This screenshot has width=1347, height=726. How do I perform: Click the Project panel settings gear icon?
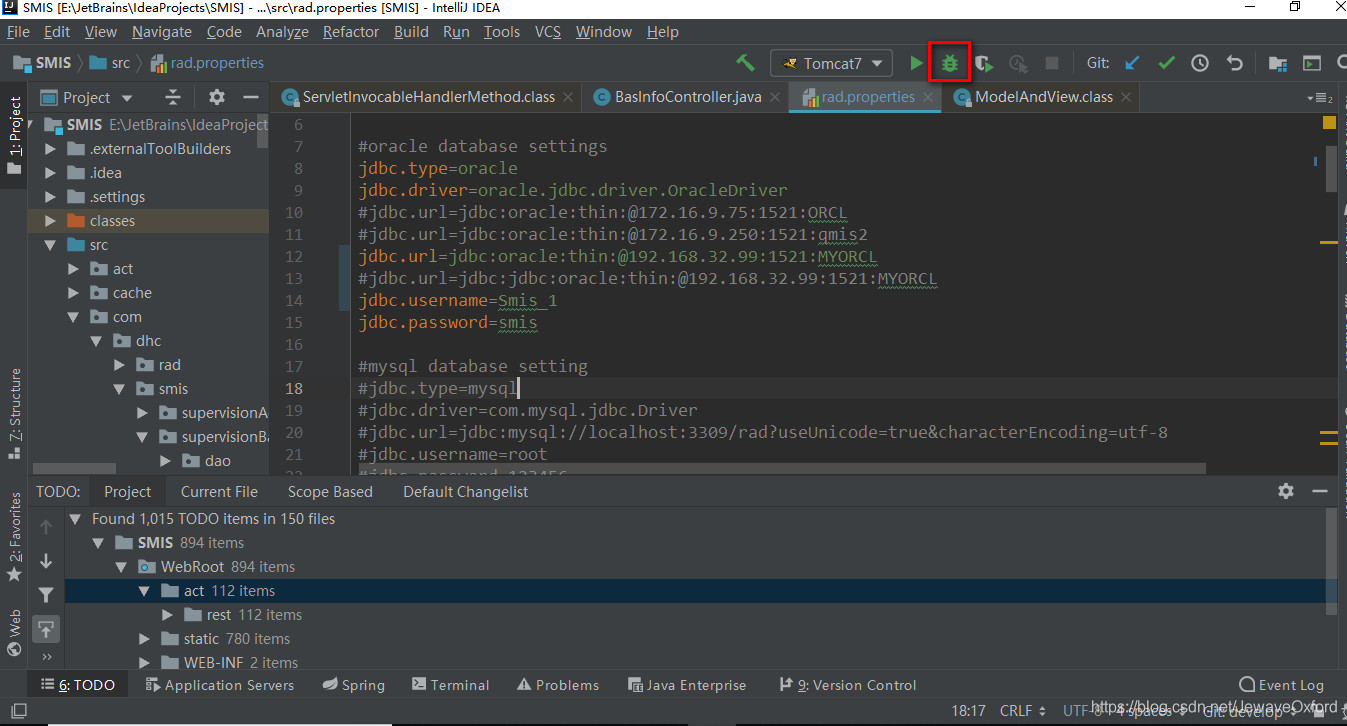(217, 97)
